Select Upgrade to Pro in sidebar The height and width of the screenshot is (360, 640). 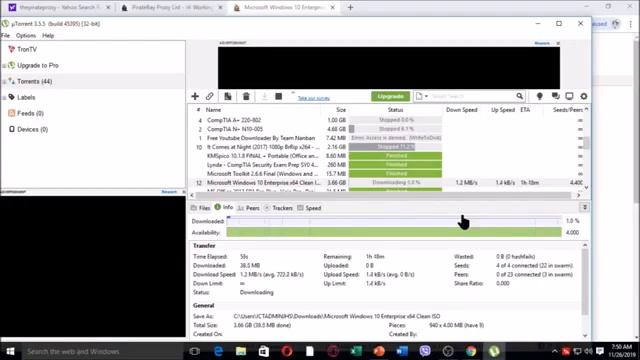coord(38,65)
